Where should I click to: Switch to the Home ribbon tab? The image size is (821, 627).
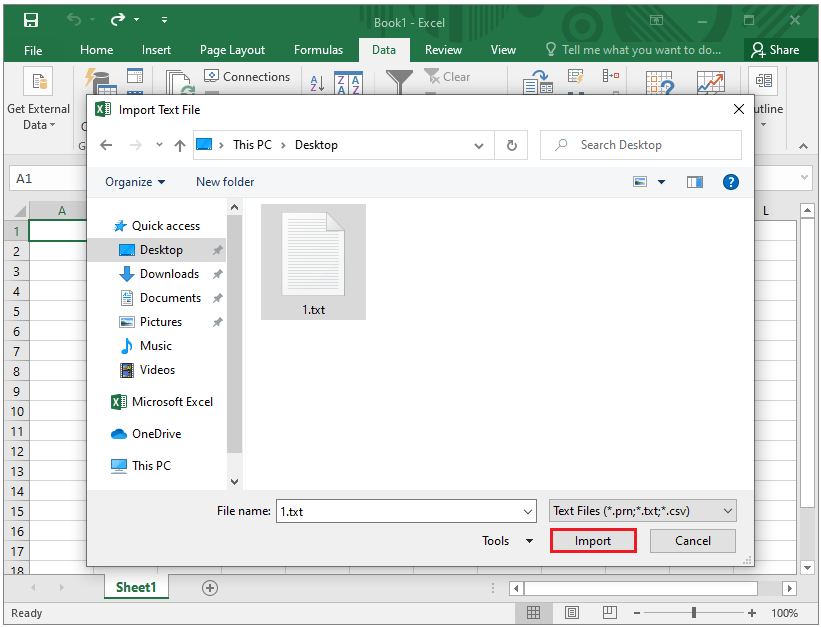[96, 49]
